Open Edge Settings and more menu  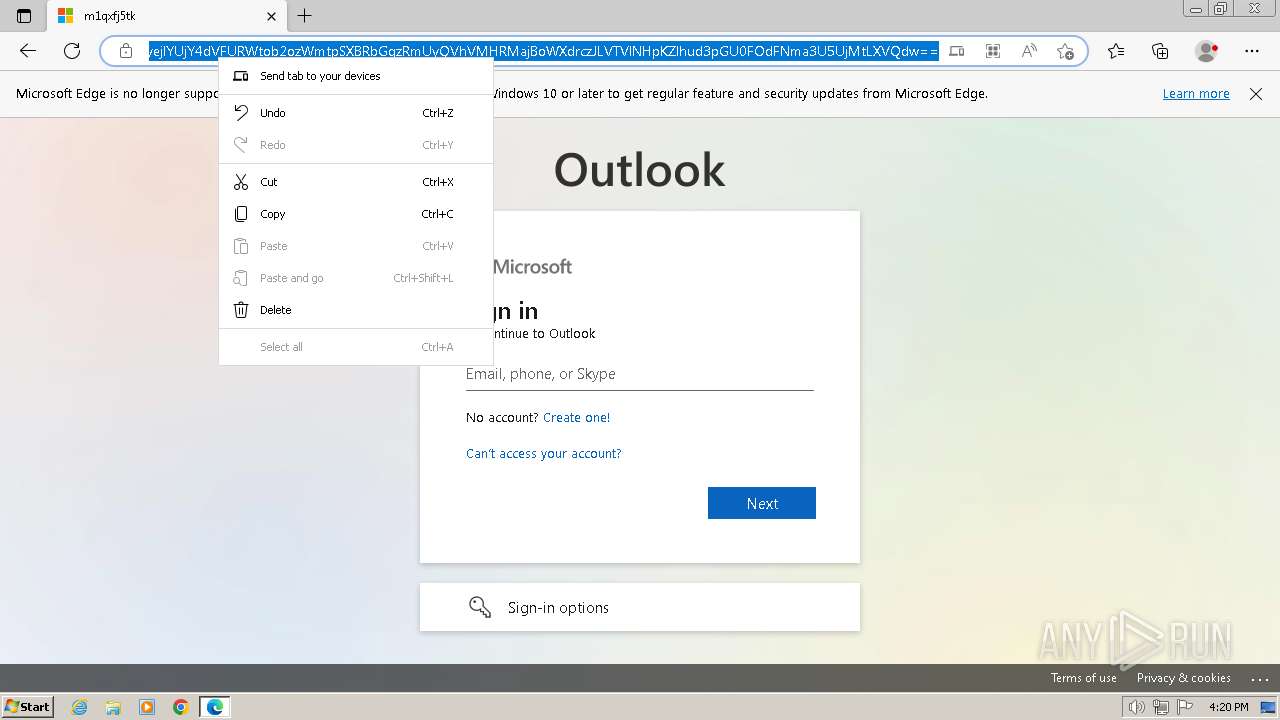click(1252, 51)
